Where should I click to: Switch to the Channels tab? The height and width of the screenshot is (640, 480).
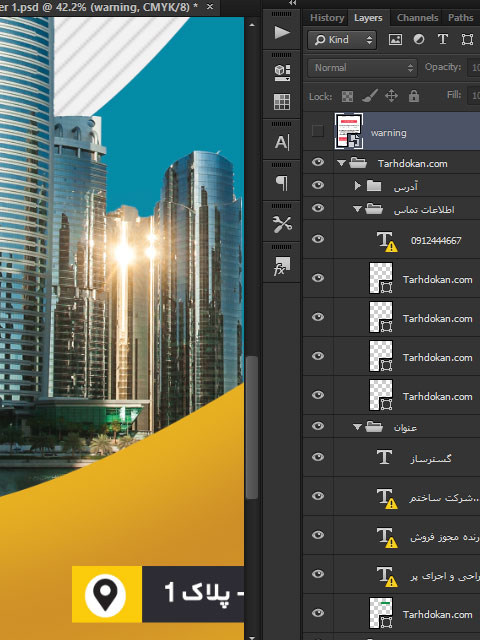click(417, 18)
